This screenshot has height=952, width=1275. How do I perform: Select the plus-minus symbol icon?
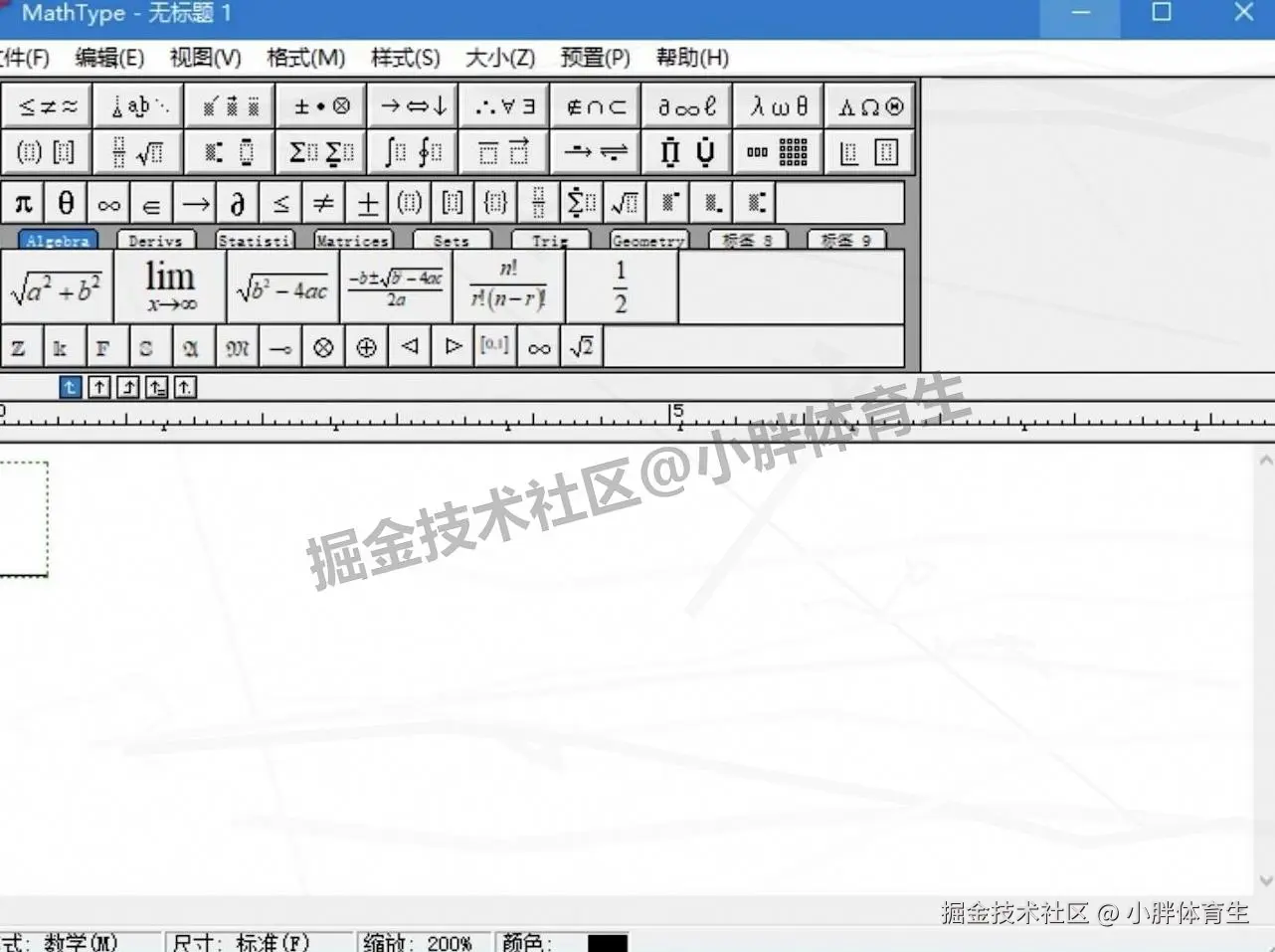(367, 203)
